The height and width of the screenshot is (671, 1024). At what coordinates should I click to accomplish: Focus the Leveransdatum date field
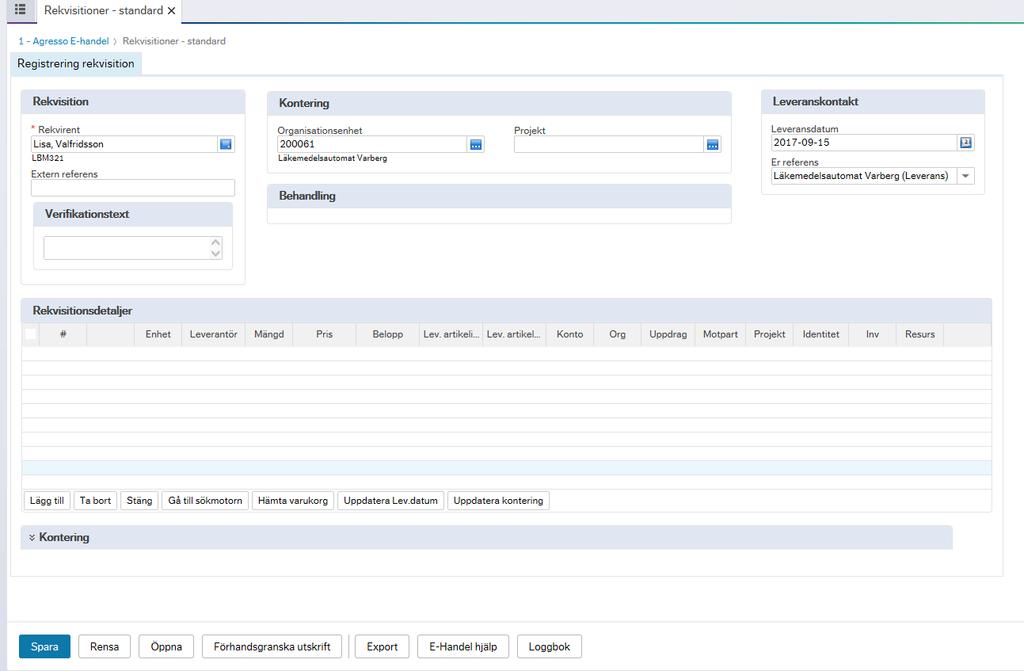(x=864, y=142)
